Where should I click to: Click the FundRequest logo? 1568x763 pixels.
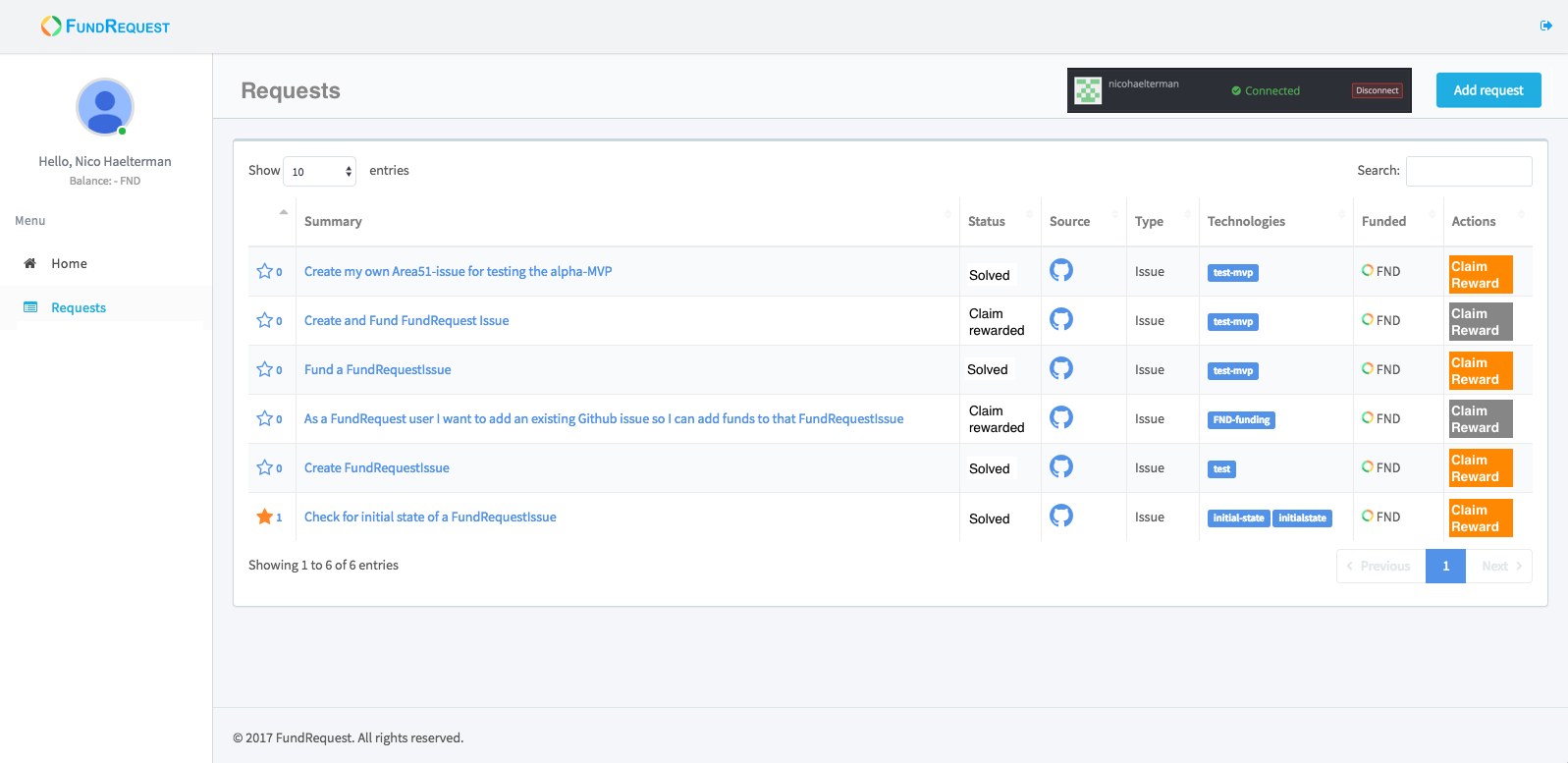click(x=105, y=27)
